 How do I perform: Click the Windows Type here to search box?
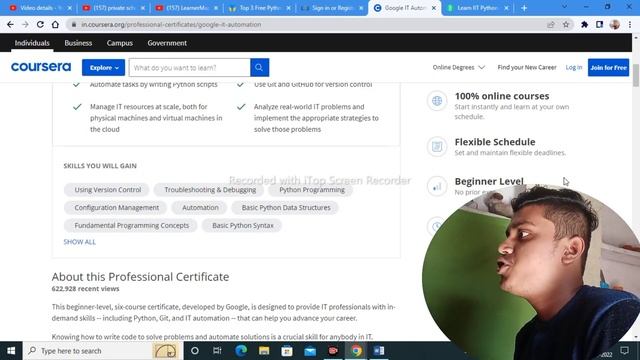102,351
